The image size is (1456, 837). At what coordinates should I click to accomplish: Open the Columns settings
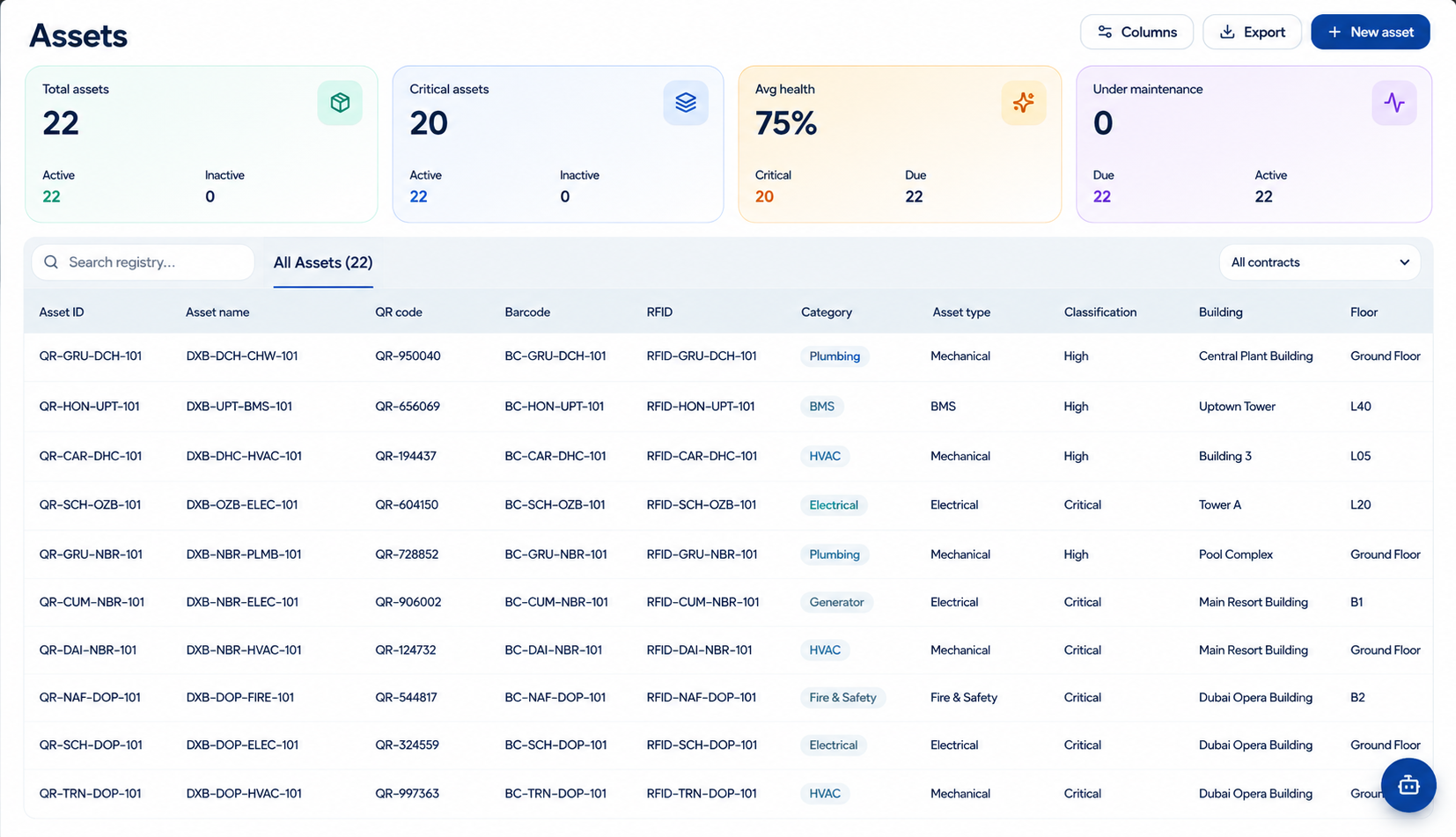click(1136, 32)
